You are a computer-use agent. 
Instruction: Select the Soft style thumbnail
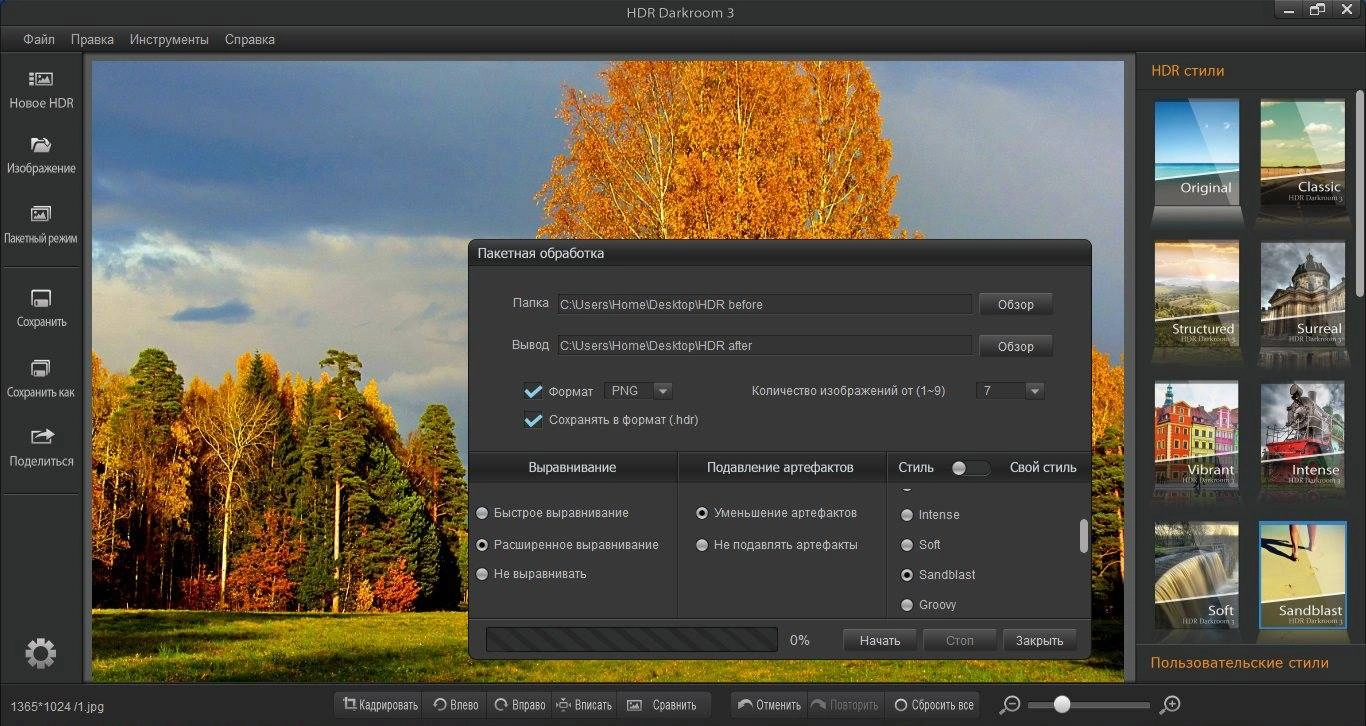tap(1196, 576)
